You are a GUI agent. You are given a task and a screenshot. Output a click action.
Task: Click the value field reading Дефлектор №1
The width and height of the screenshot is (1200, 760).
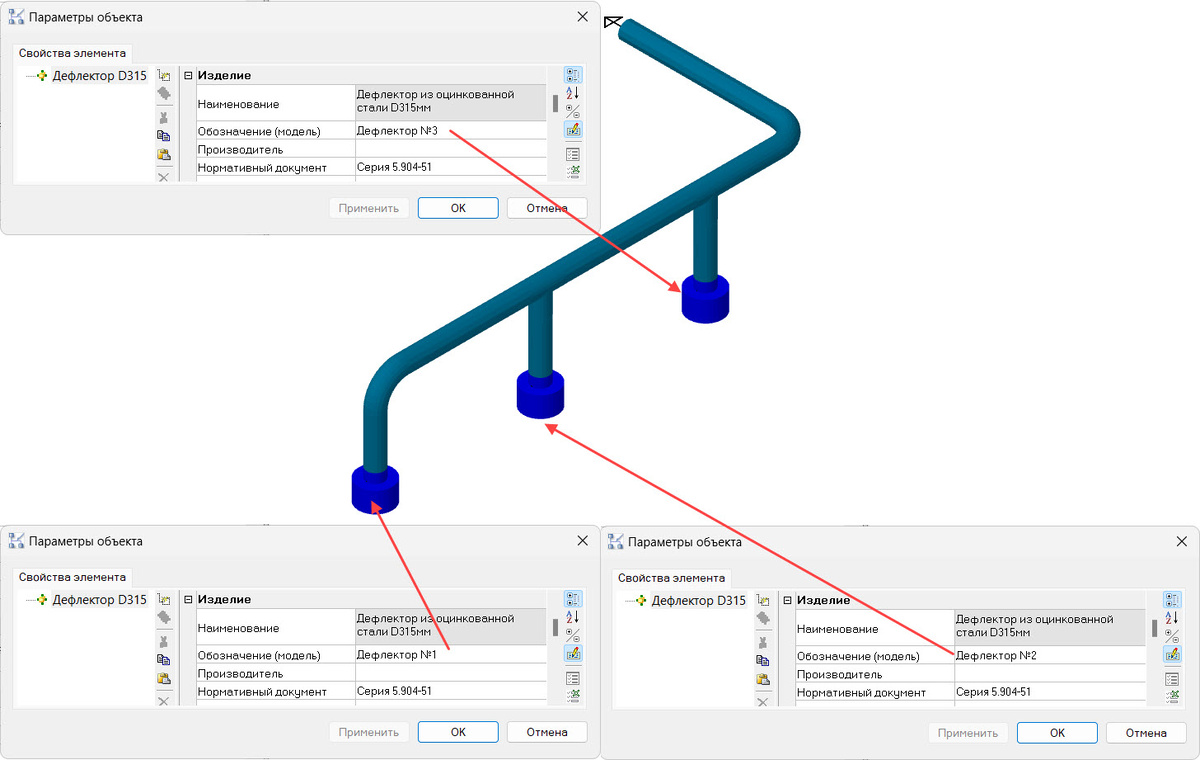(451, 655)
